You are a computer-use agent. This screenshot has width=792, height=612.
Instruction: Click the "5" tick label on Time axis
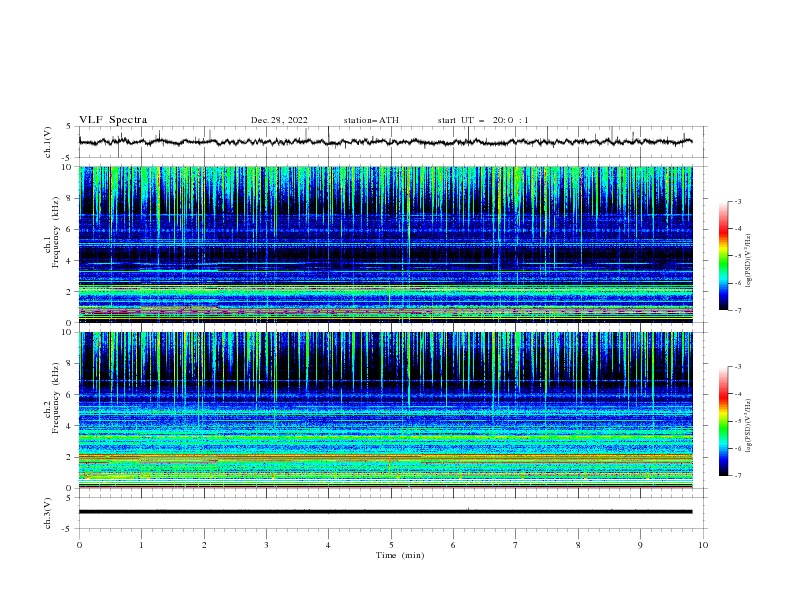[x=391, y=545]
